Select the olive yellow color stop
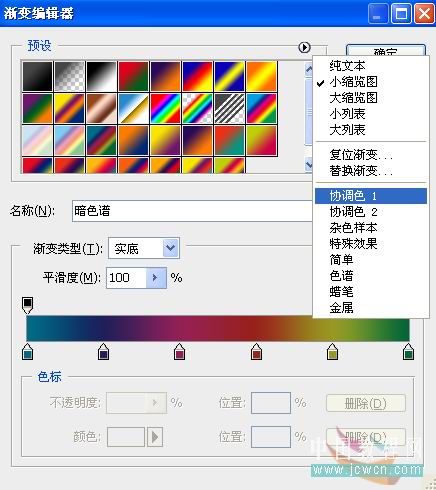The width and height of the screenshot is (436, 490). click(332, 352)
